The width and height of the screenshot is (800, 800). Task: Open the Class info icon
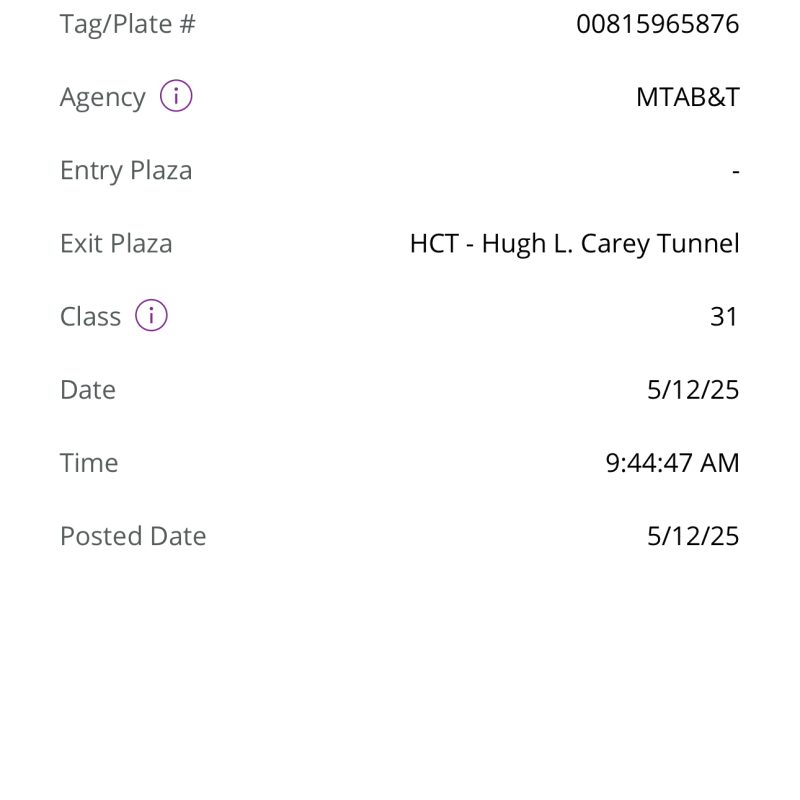(151, 315)
